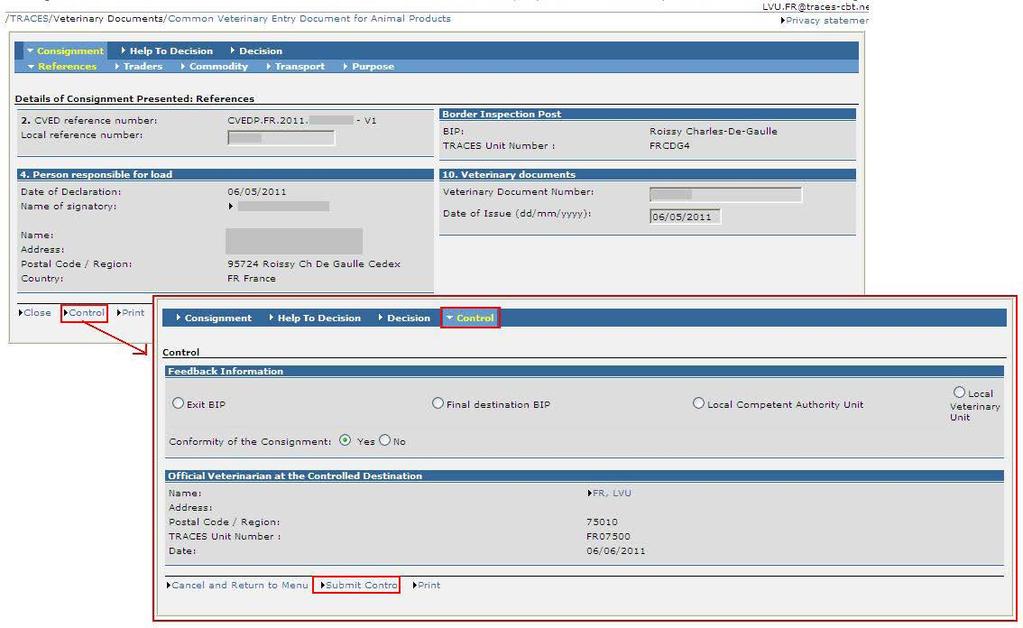Select Local Veterinary Unit radio button
1023x628 pixels.
pos(959,392)
